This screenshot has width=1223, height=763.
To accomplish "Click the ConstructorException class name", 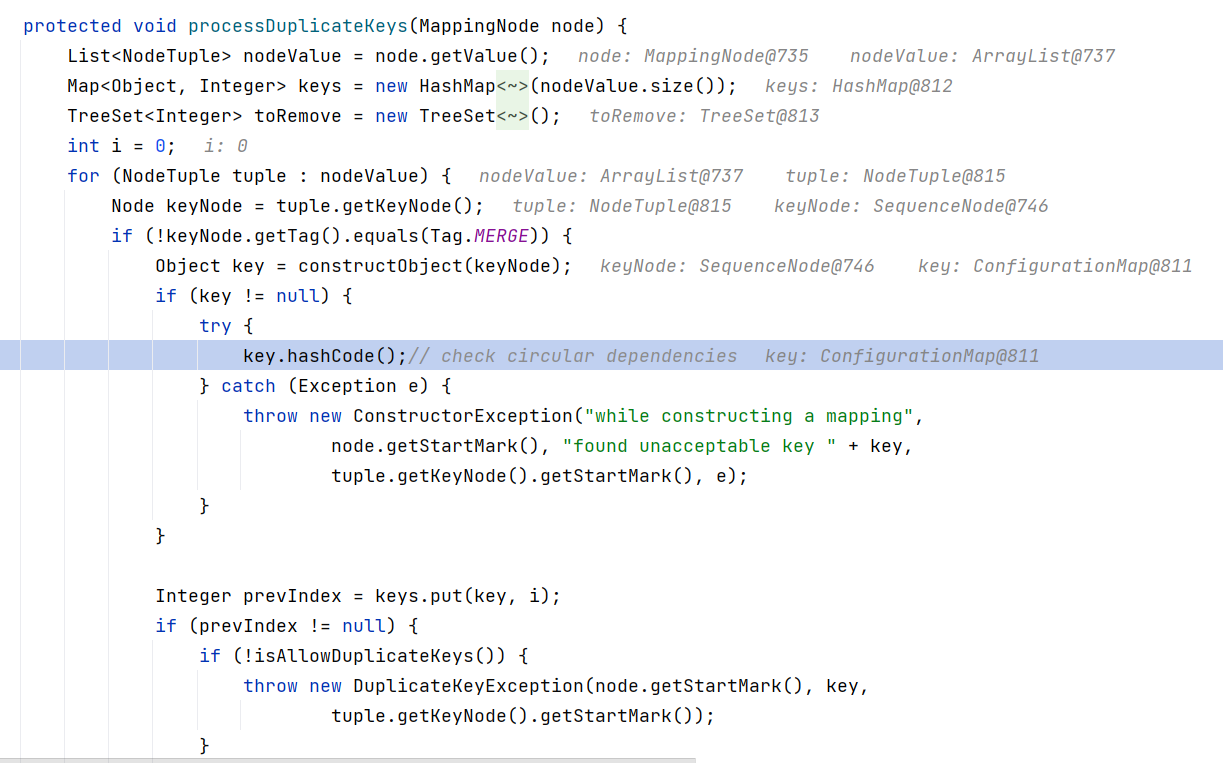I will pos(464,416).
